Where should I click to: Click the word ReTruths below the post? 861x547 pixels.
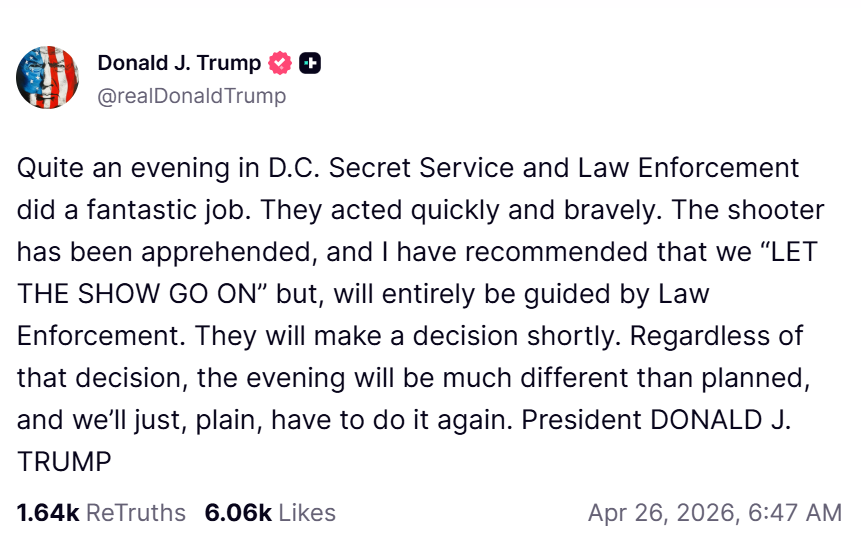pos(136,513)
